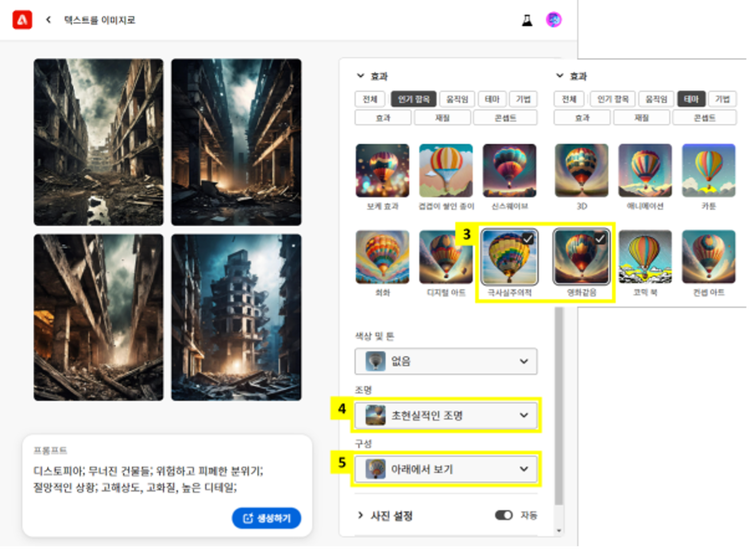750x550 pixels.
Task: Open the 콘셉트 tab above 신스웨이브
Action: coord(505,117)
